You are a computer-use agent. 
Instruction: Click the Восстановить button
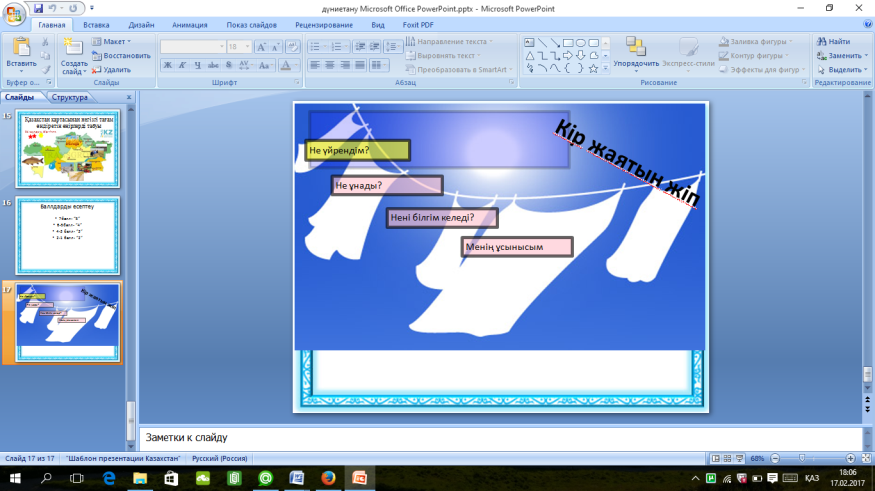(x=122, y=56)
